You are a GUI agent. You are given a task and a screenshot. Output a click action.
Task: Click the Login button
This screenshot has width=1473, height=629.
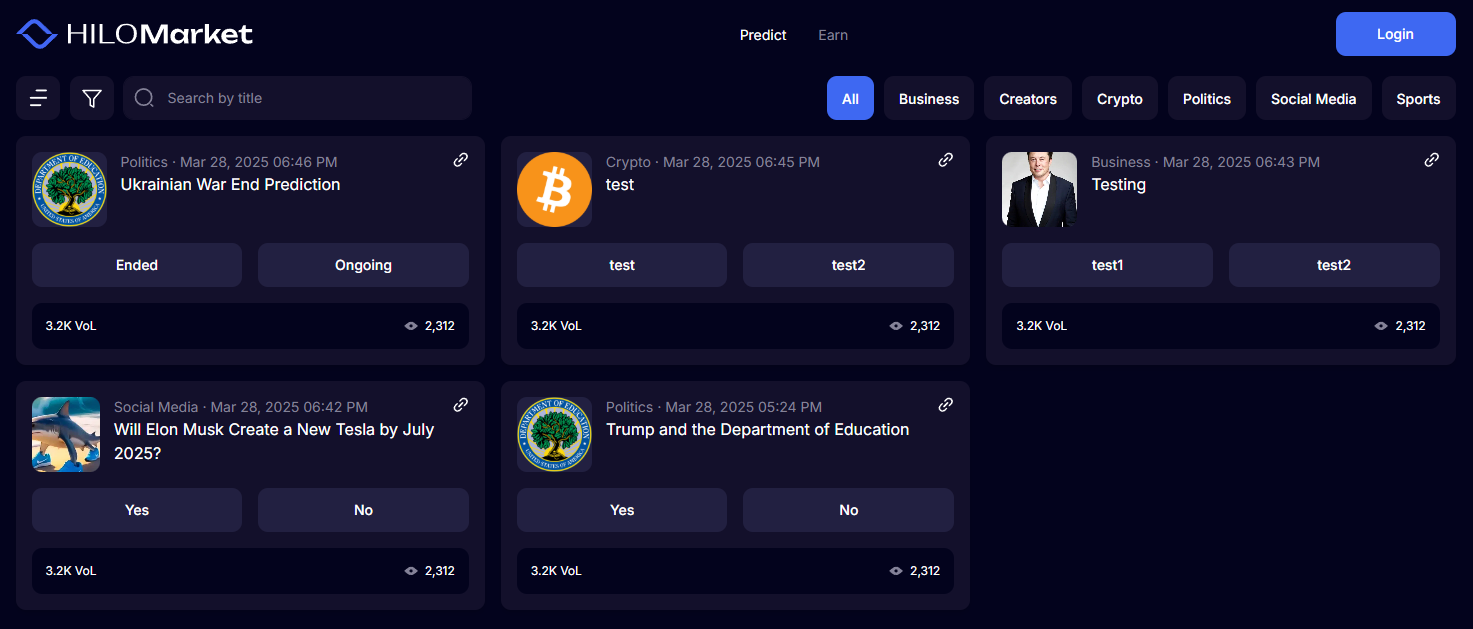click(1395, 34)
